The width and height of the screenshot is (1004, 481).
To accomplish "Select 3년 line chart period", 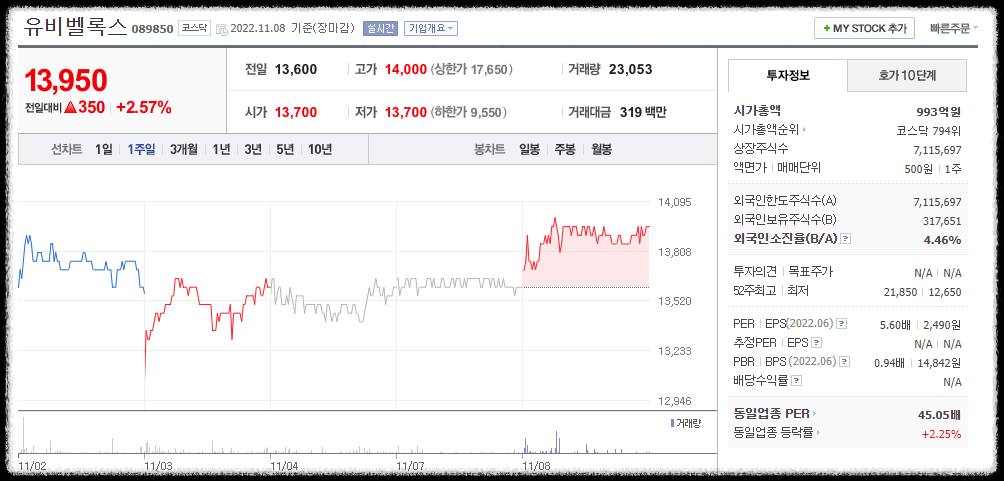I will [x=253, y=150].
